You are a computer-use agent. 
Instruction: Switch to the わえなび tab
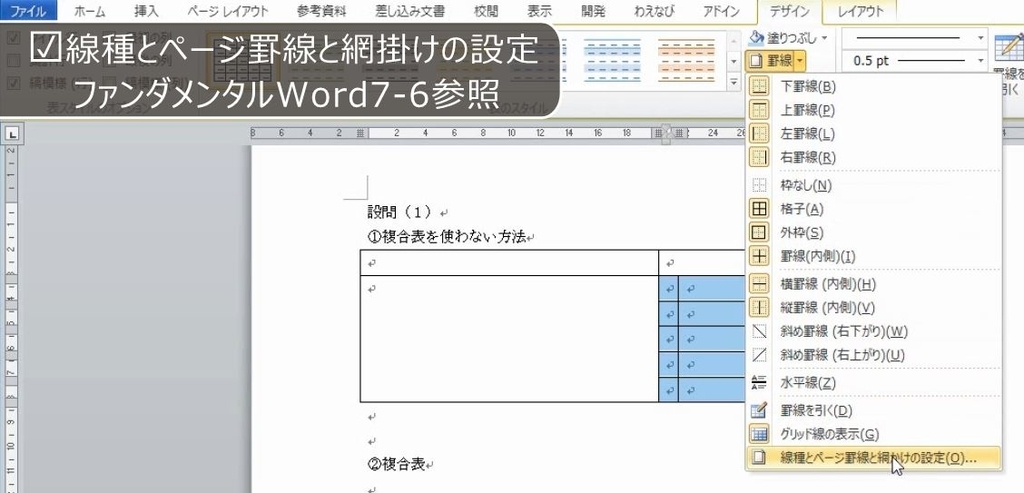click(x=656, y=10)
